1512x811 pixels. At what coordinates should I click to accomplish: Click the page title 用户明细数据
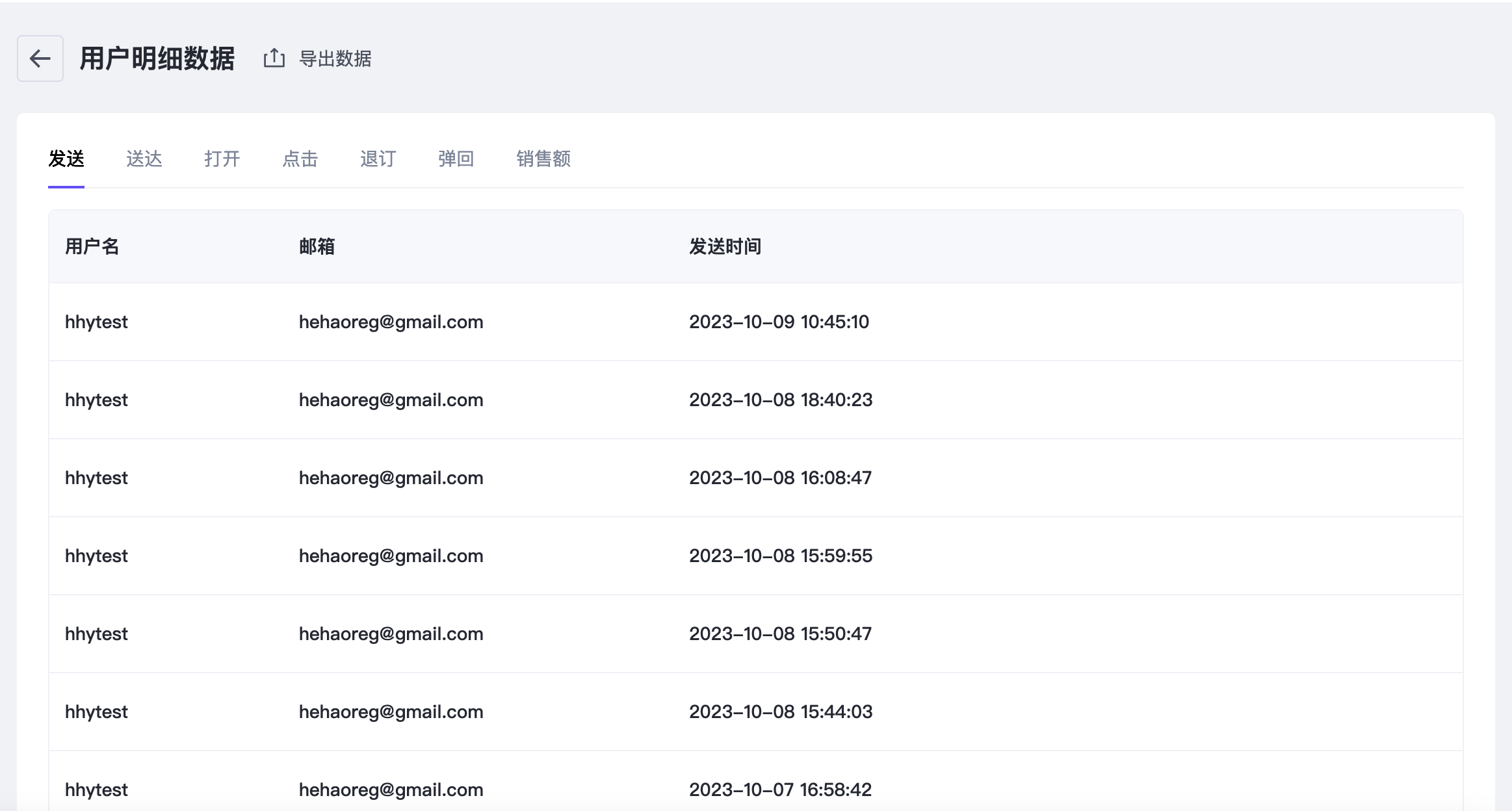point(157,58)
